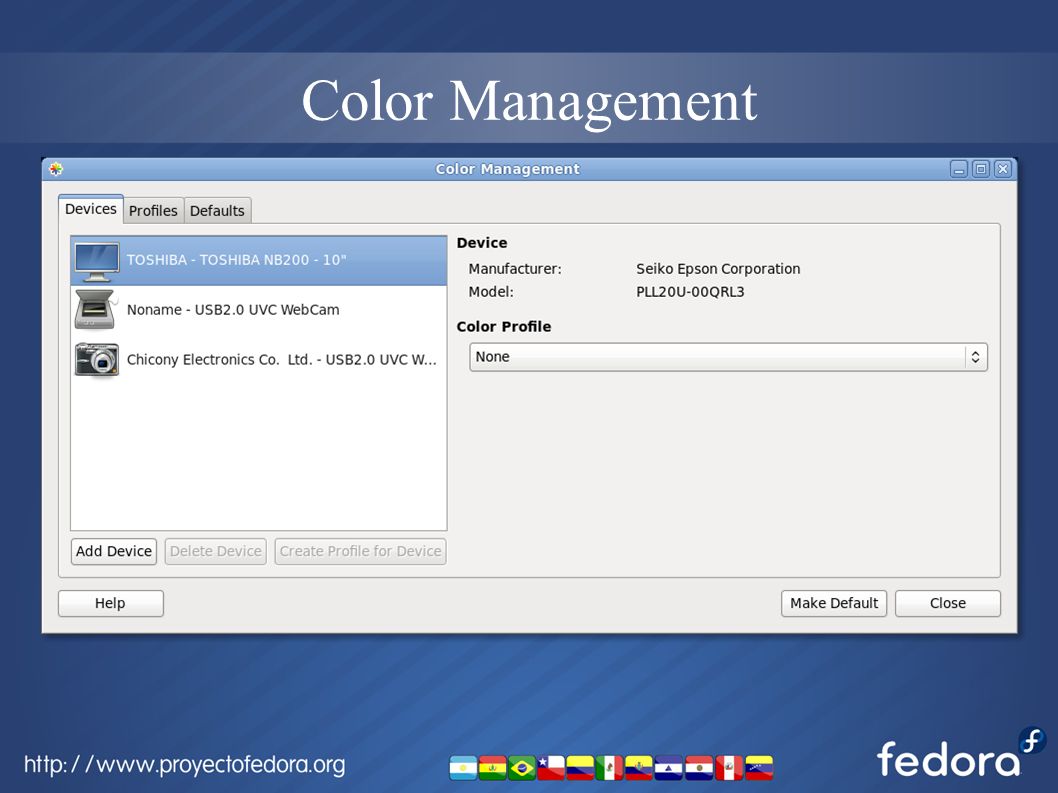The width and height of the screenshot is (1058, 793).
Task: Click the Bolivia flag icon
Action: pos(493,768)
